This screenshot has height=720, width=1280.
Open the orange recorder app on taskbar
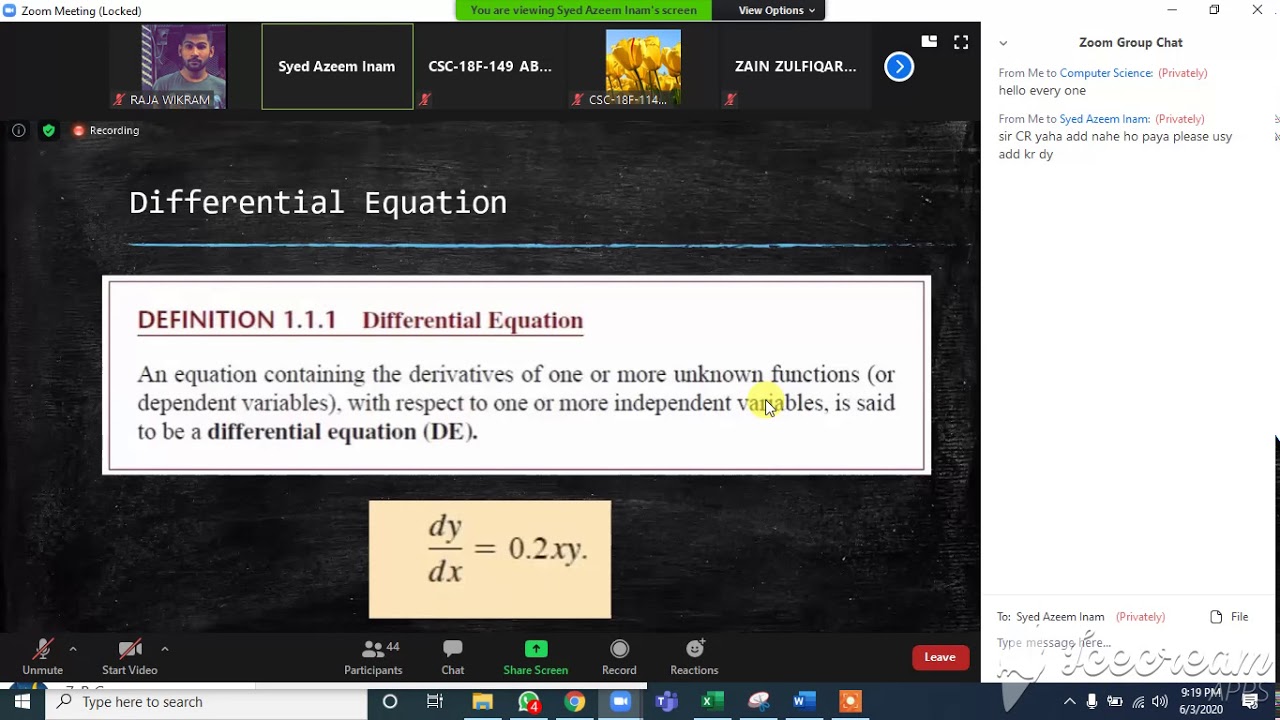850,702
